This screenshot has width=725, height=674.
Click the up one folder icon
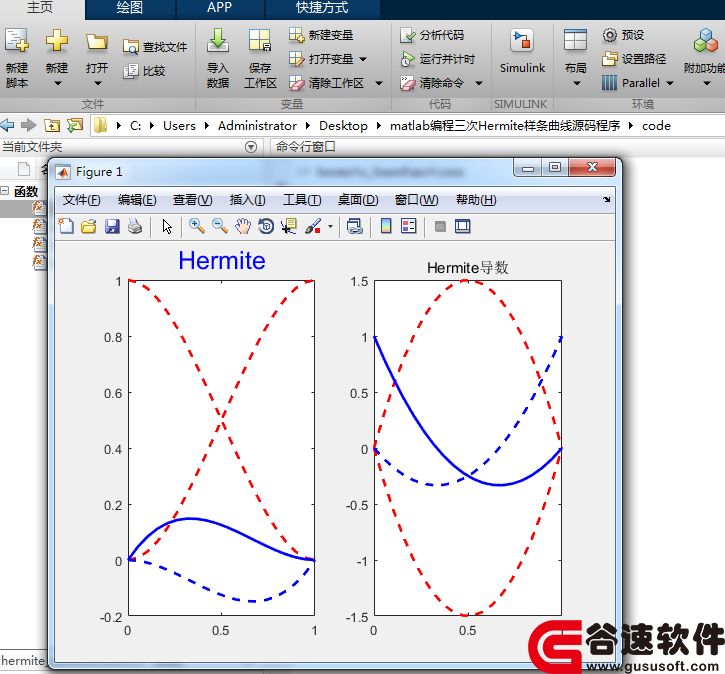(x=52, y=125)
